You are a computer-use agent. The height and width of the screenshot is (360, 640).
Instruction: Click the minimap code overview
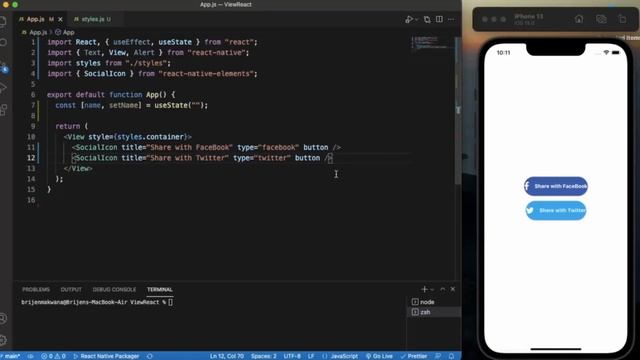pos(432,43)
